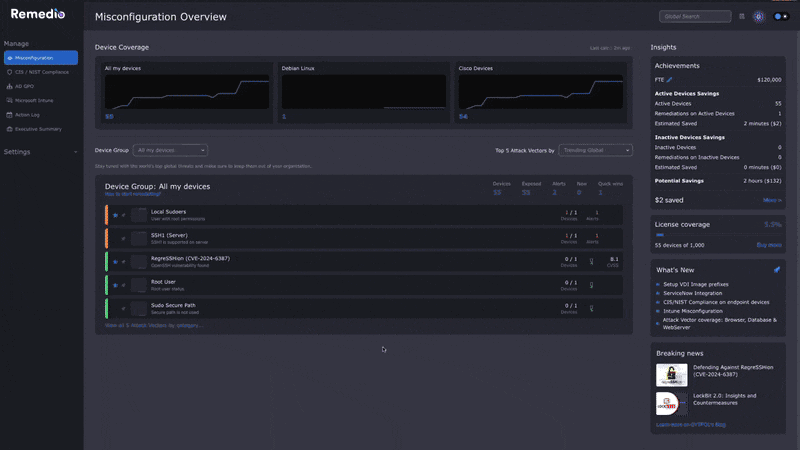Open the learn more blog link under Breaking news
This screenshot has width=800, height=450.
pos(691,424)
